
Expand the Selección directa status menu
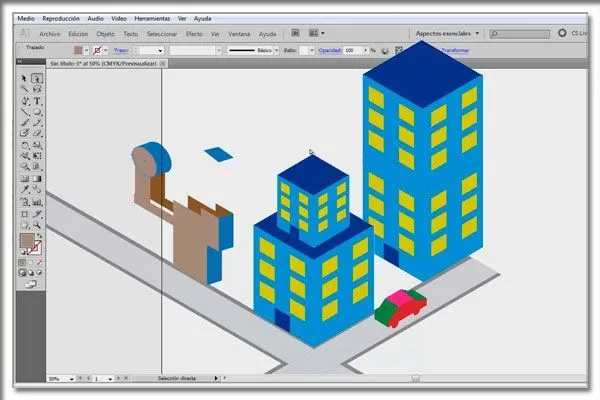point(216,378)
